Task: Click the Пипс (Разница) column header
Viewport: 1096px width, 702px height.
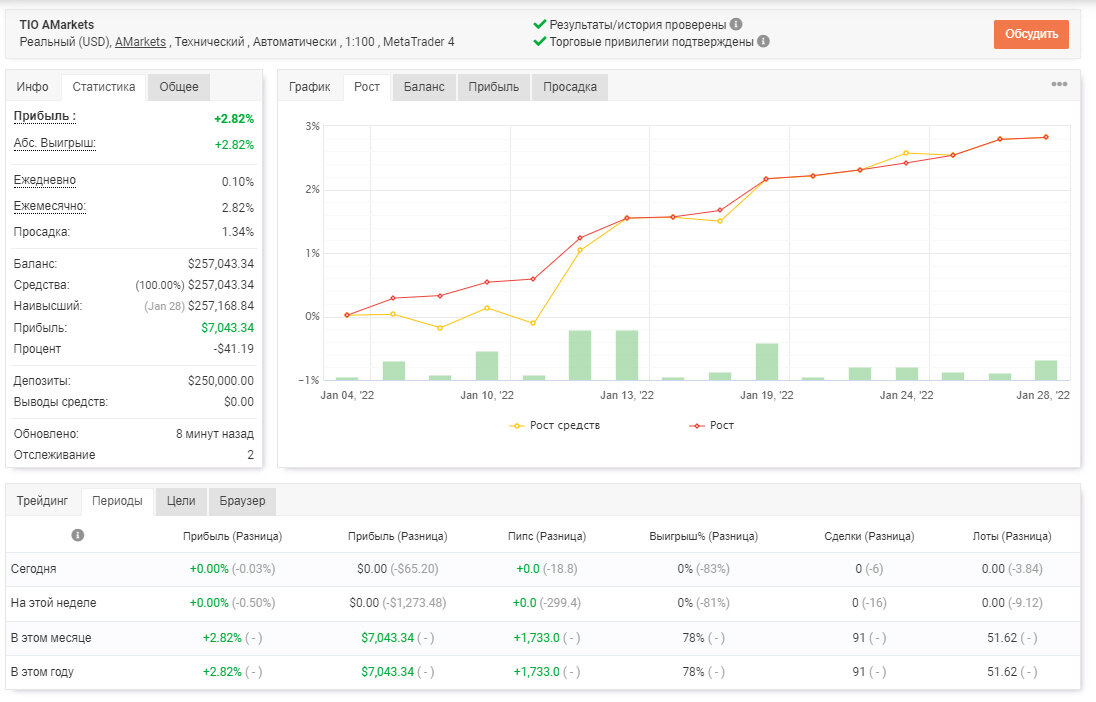Action: pos(547,536)
